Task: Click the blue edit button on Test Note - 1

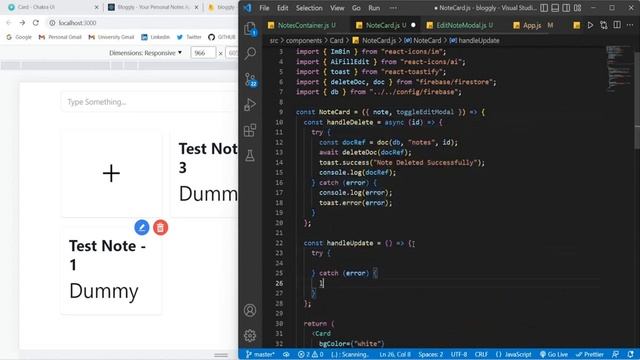Action: 142,227
